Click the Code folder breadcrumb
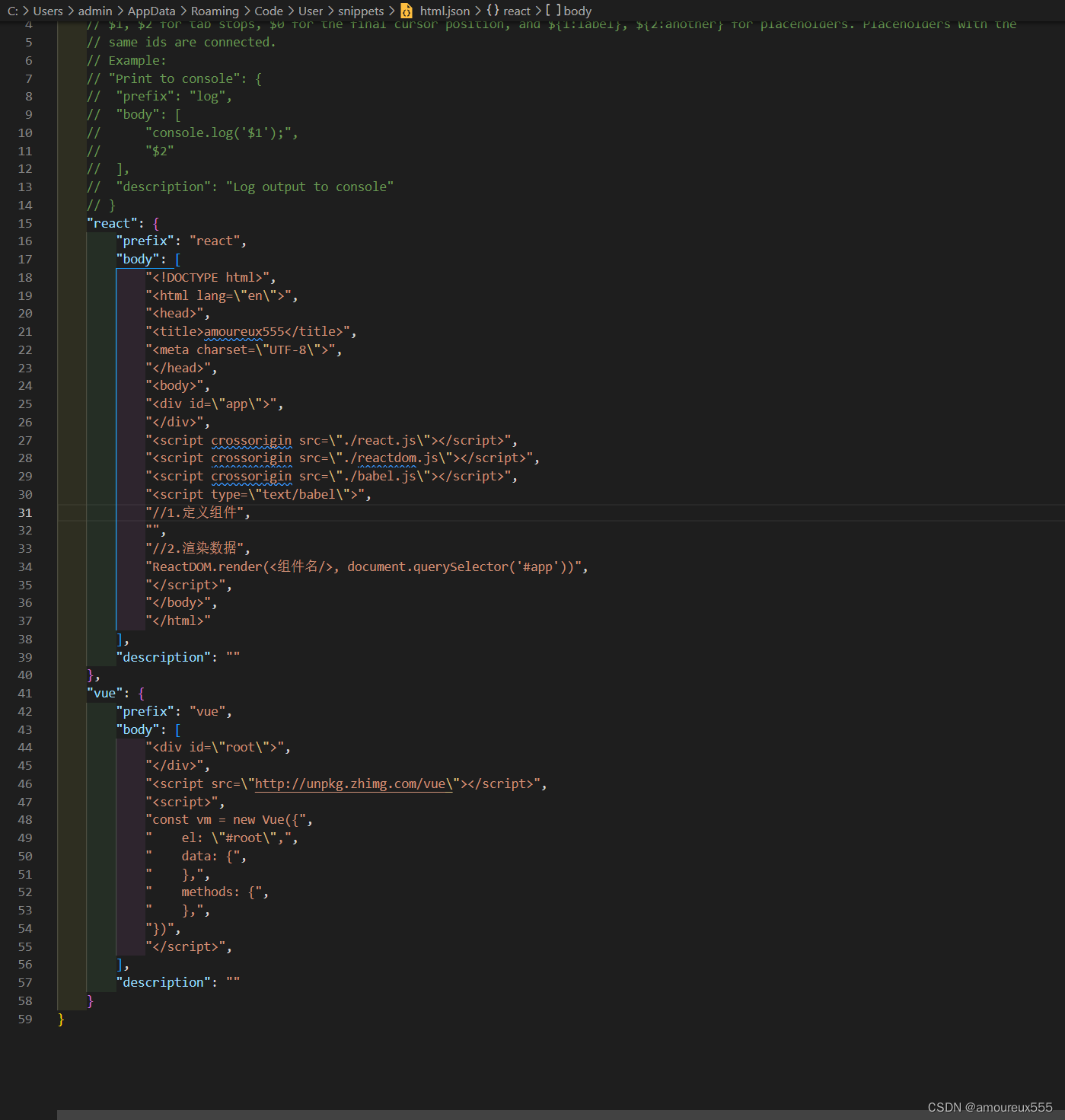Screen dimensions: 1065x1120 (x=269, y=11)
